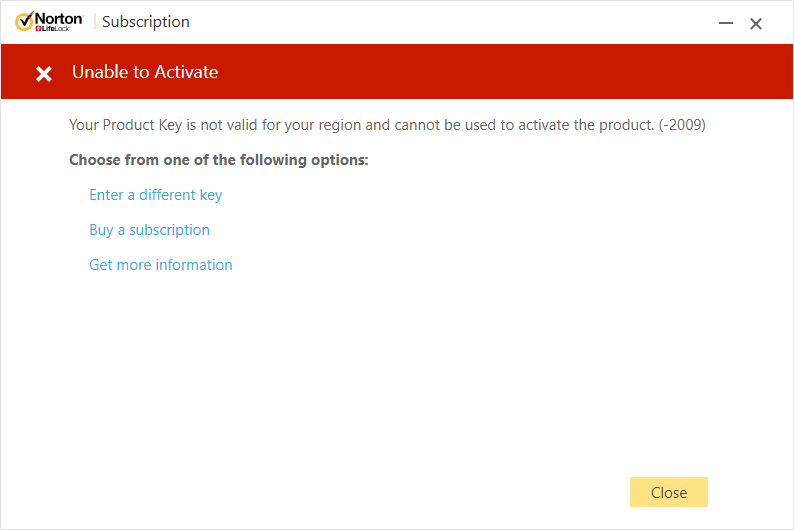Click the word 'subscription' in Buy link

(170, 230)
